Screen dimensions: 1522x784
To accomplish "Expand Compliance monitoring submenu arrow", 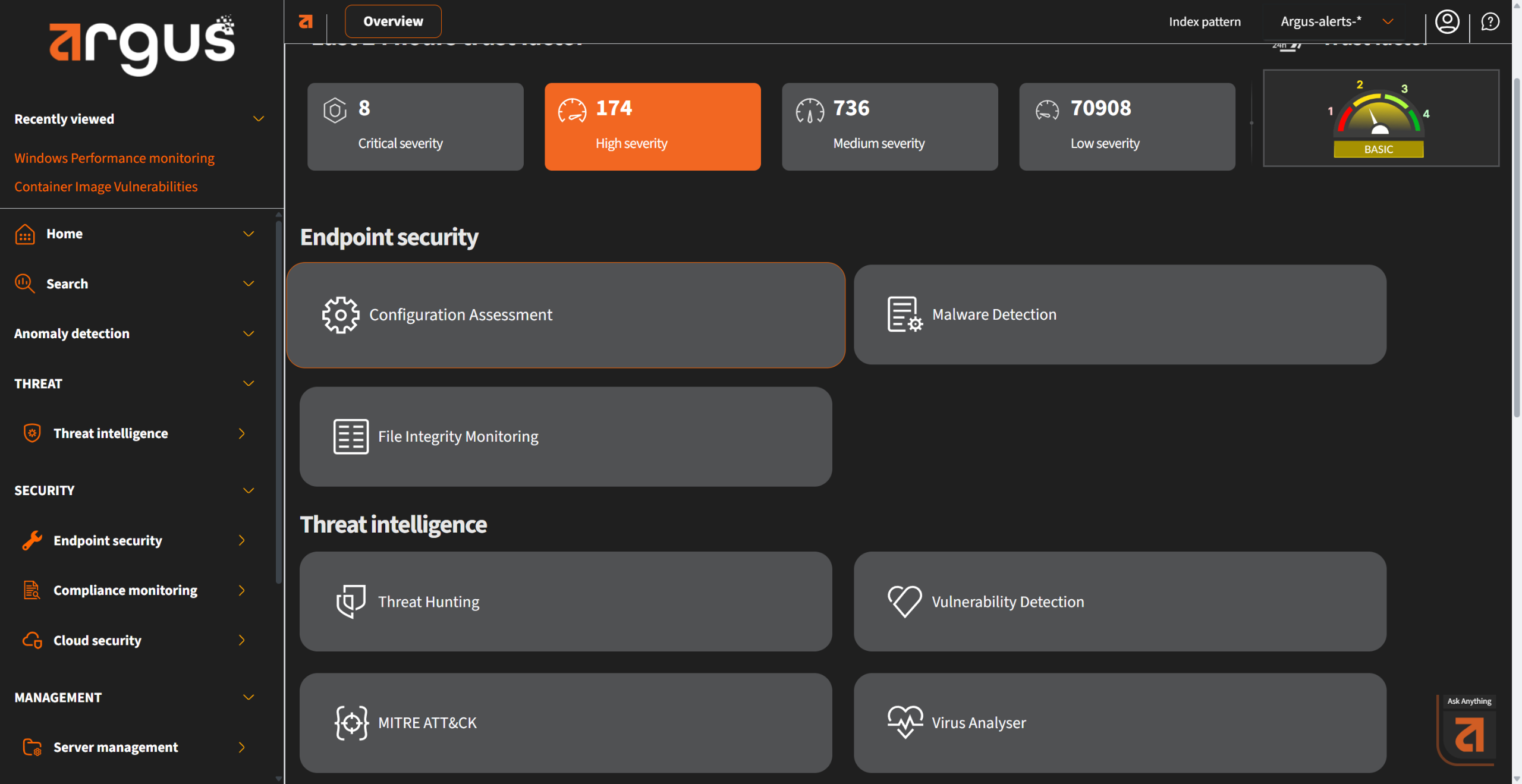I will tap(241, 590).
